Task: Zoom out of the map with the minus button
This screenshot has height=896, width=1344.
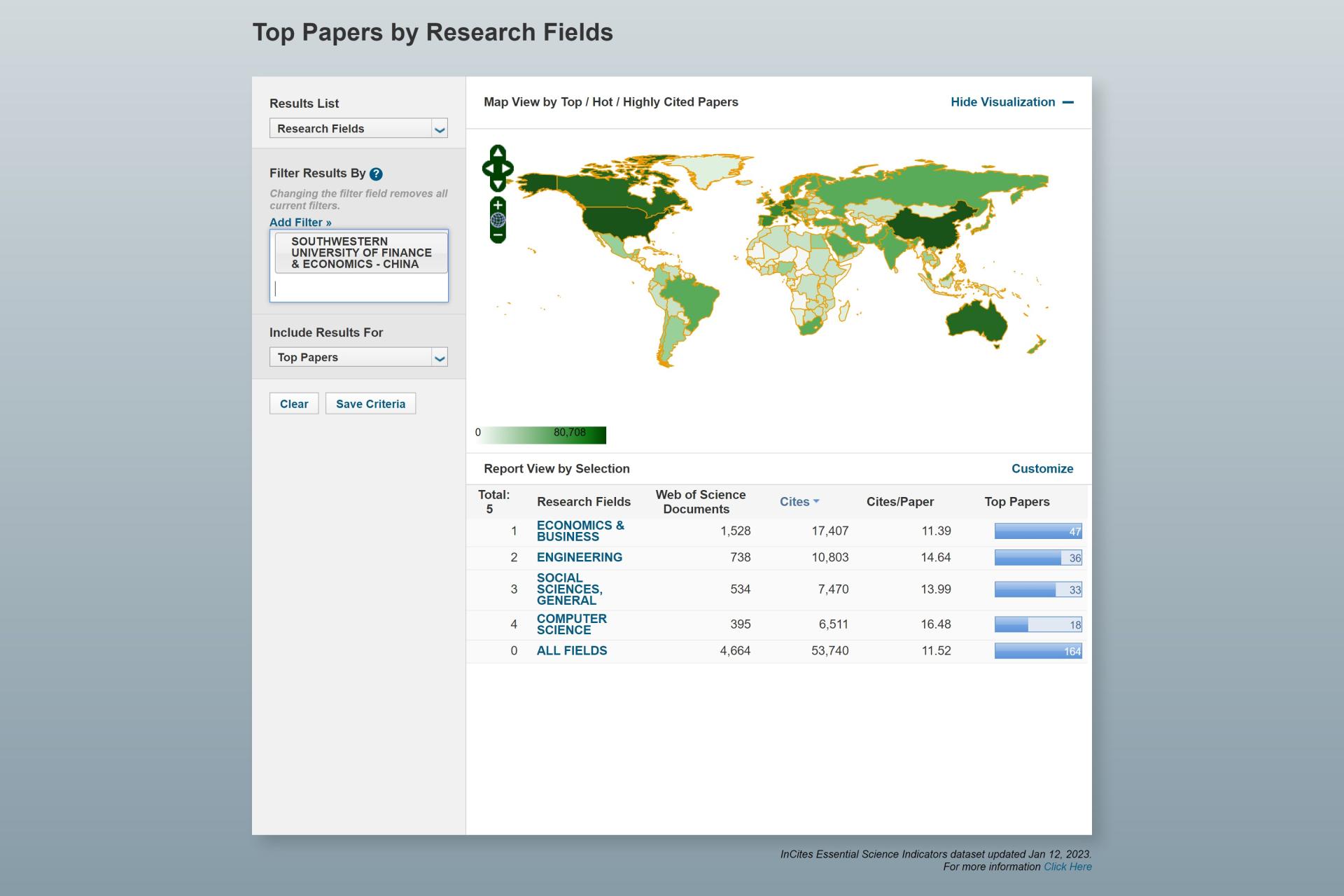Action: pos(498,235)
